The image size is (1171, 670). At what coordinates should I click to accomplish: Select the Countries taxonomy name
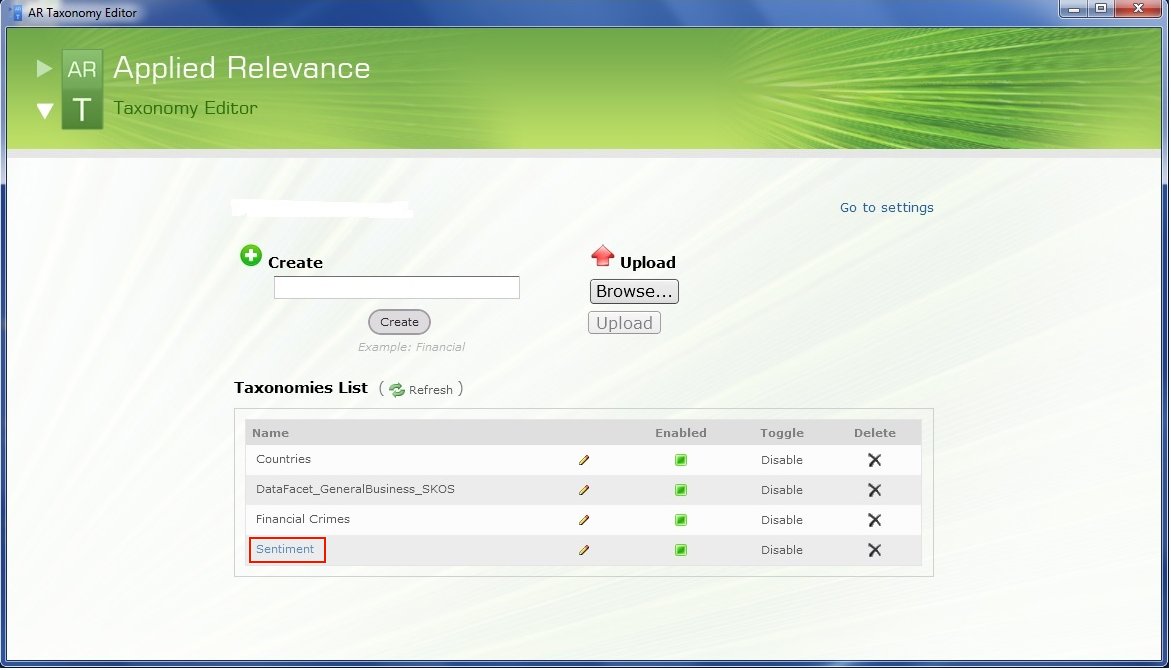(283, 459)
